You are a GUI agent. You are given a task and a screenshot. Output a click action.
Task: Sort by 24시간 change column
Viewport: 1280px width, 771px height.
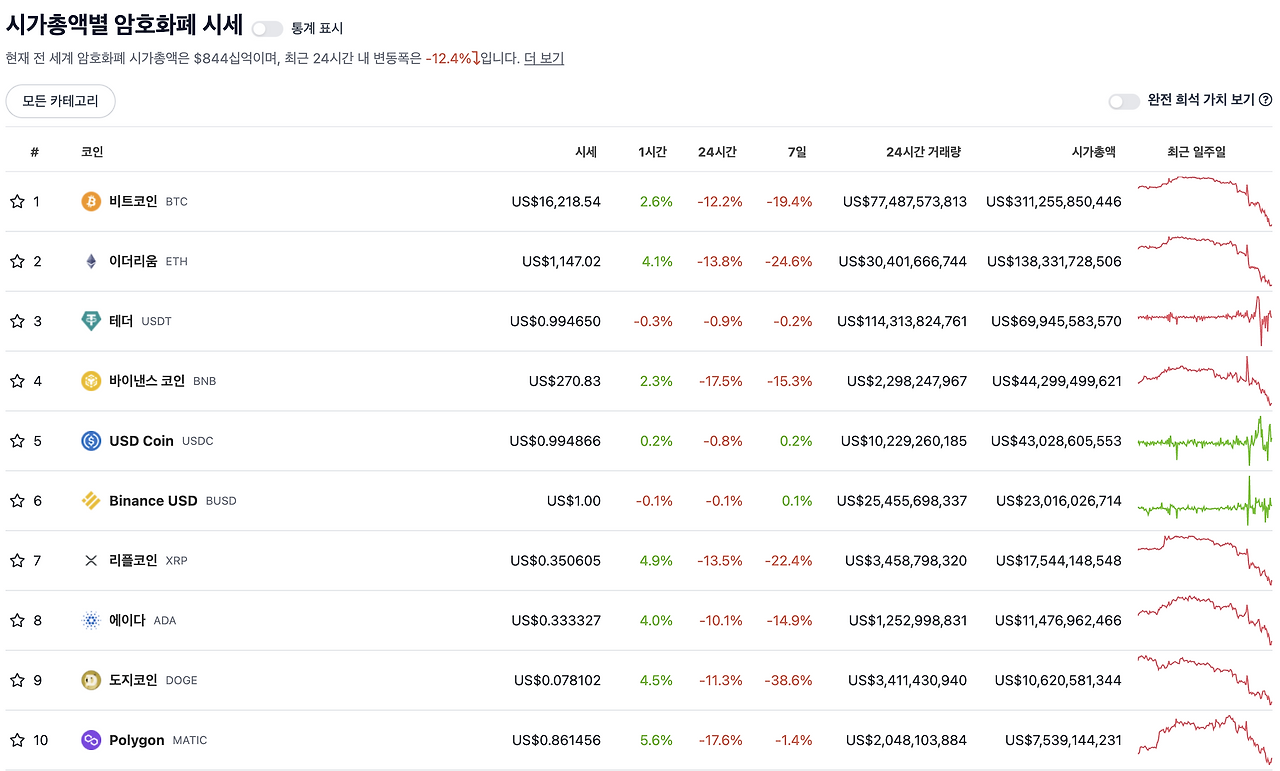point(717,152)
